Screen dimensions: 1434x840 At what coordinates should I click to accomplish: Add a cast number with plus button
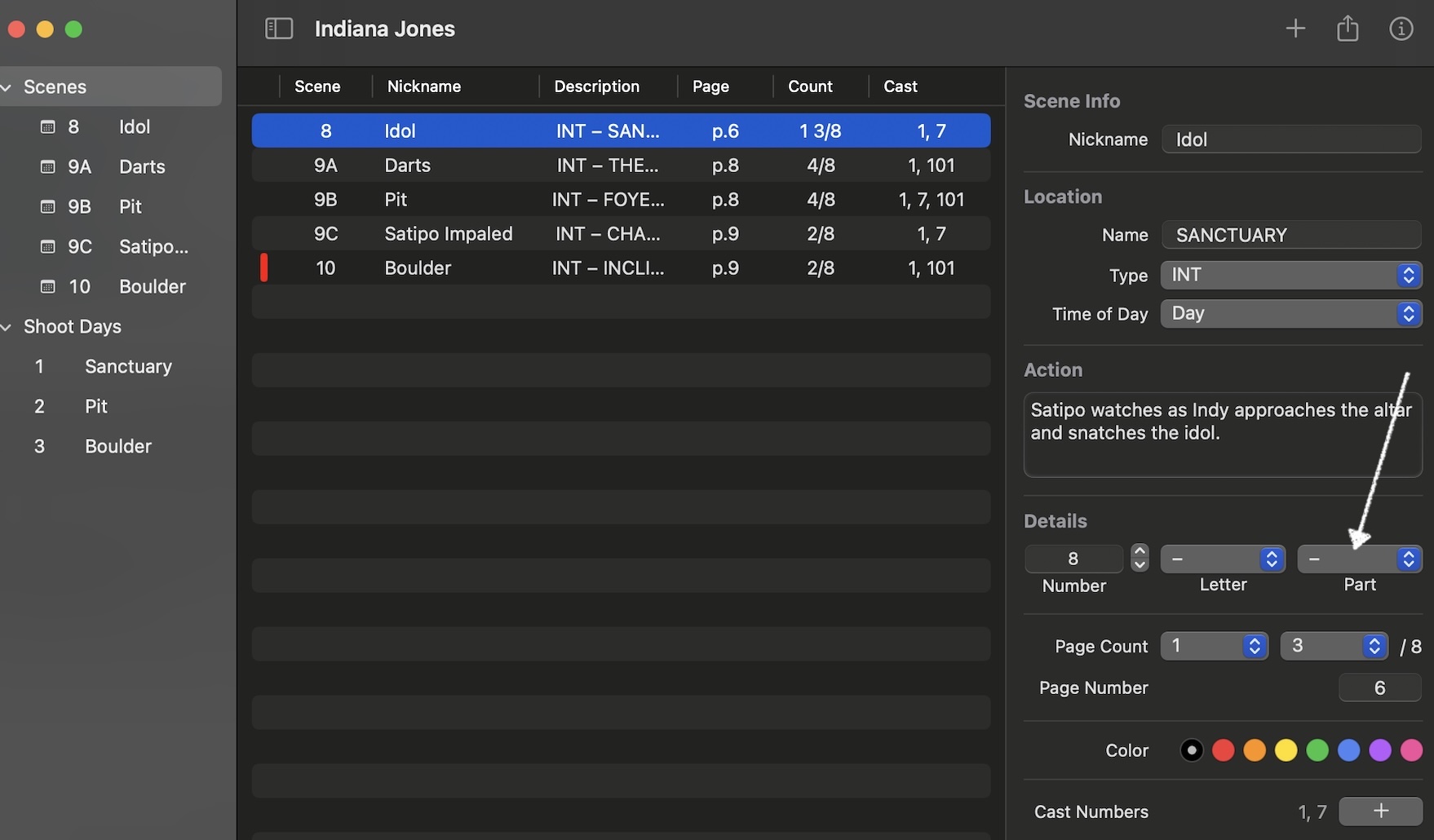[1380, 811]
